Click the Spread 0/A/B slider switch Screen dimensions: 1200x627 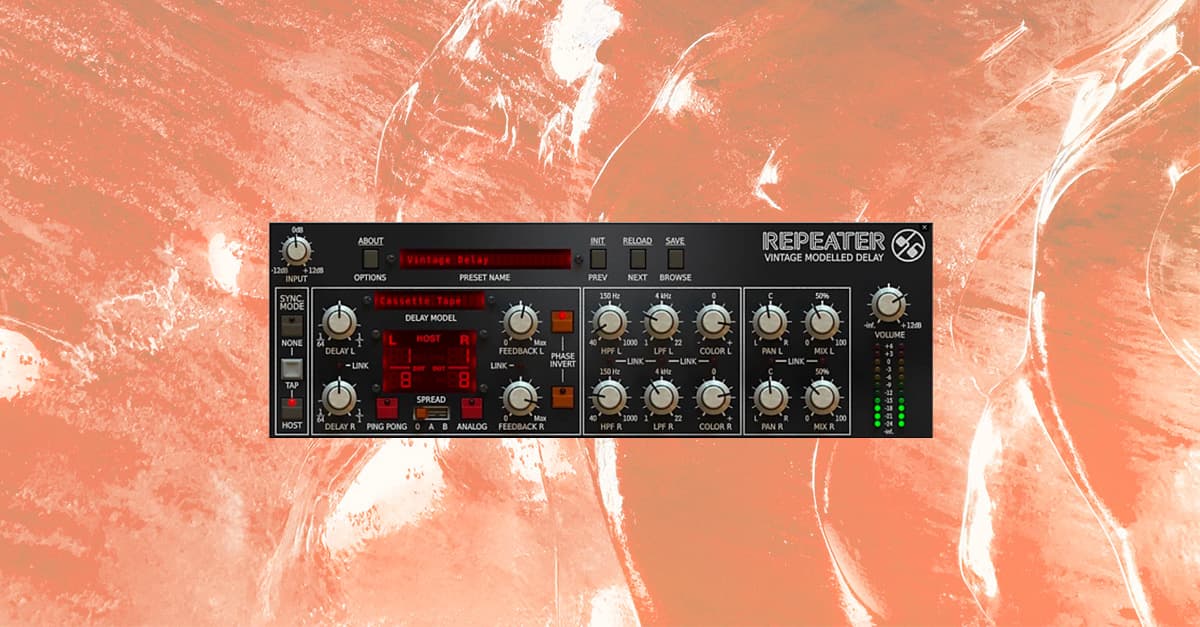[431, 411]
